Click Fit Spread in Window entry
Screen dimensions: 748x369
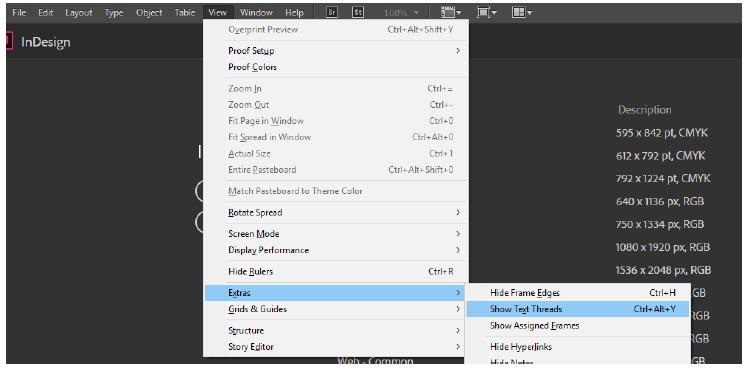click(x=336, y=137)
